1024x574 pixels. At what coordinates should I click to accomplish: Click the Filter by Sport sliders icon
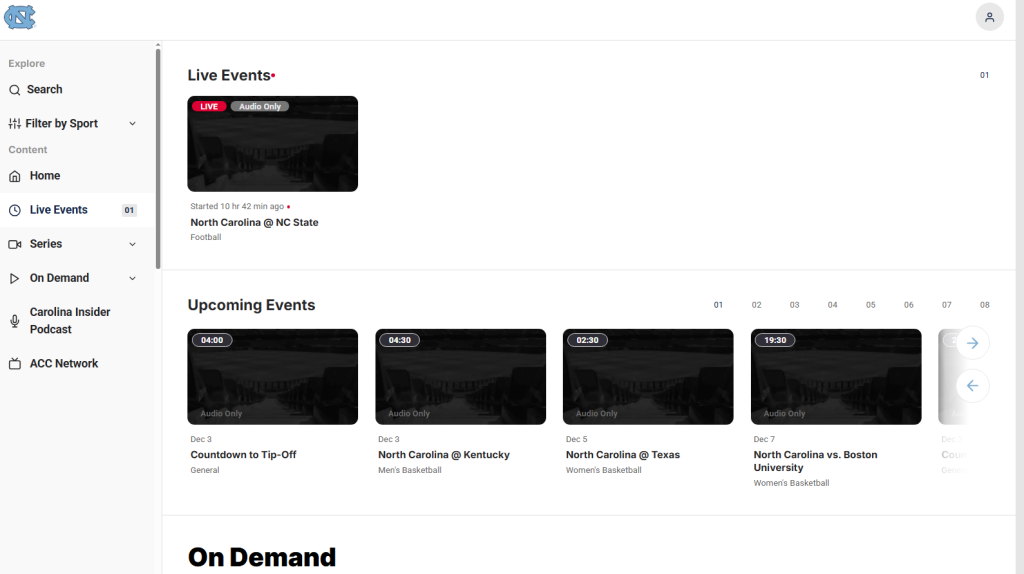point(15,124)
